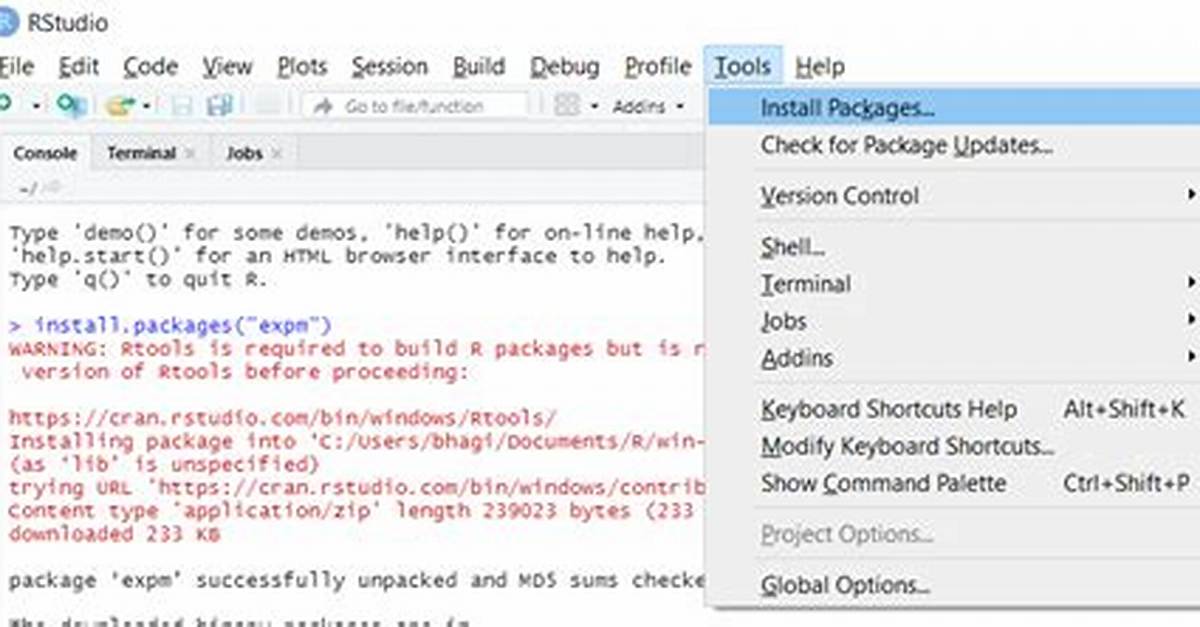Click the 'downloaded 233 KB' console line
Image resolution: width=1200 pixels, height=627 pixels.
(114, 534)
